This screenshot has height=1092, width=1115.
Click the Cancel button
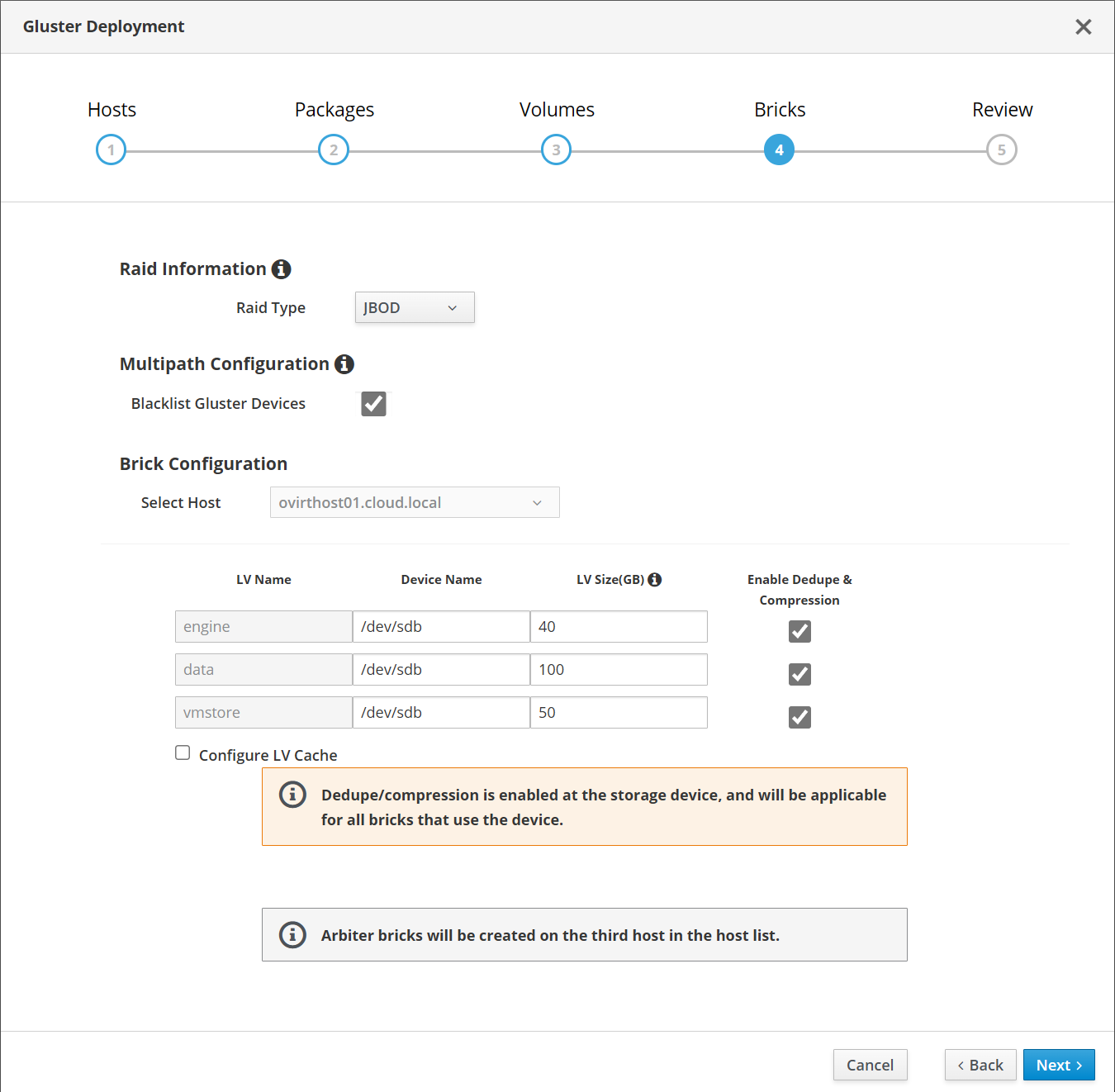[870, 1066]
